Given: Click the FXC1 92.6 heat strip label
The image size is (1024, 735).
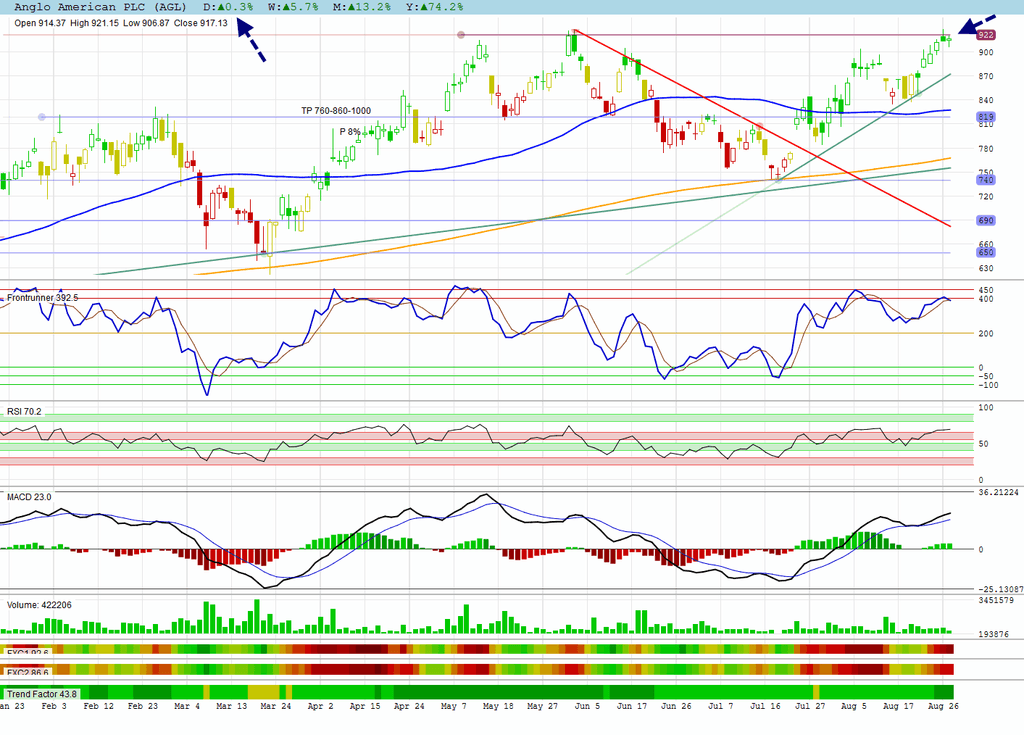Looking at the screenshot, I should (x=27, y=653).
